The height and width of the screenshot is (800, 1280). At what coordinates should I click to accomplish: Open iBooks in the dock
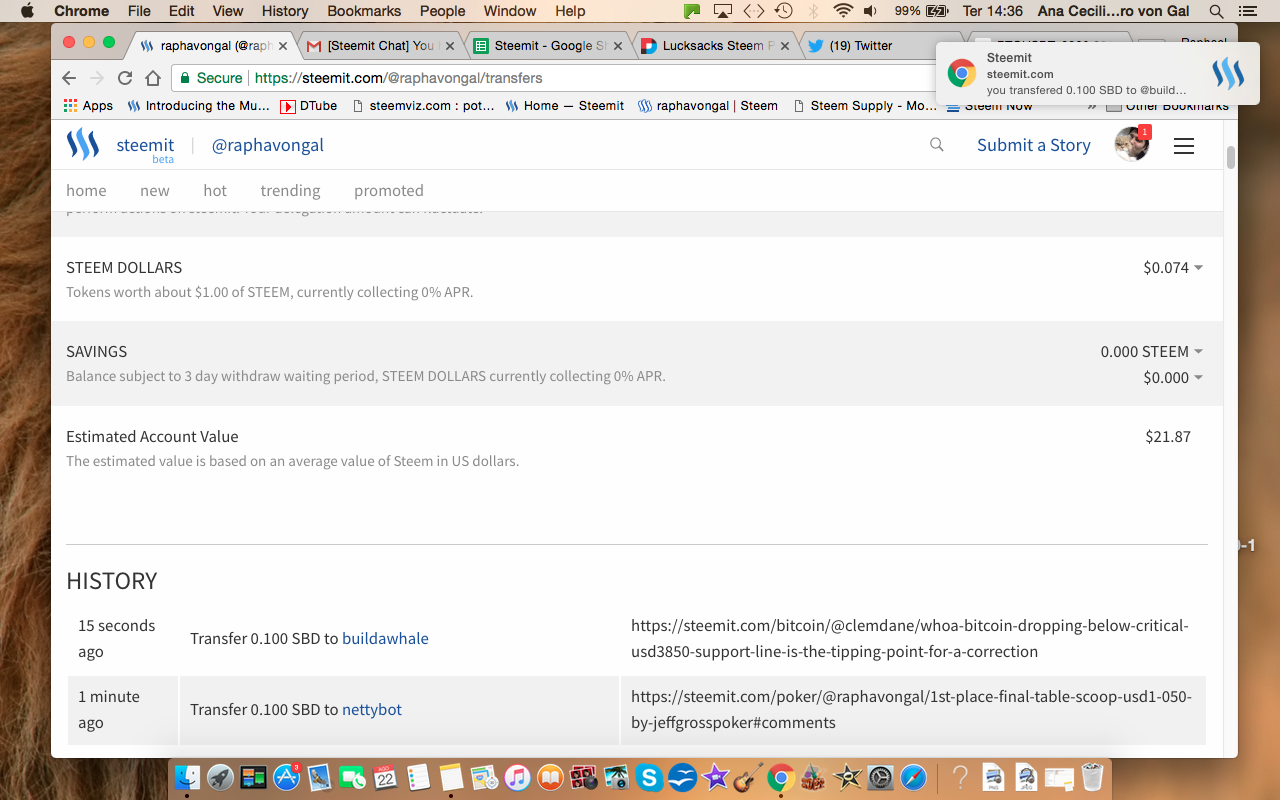(x=550, y=776)
